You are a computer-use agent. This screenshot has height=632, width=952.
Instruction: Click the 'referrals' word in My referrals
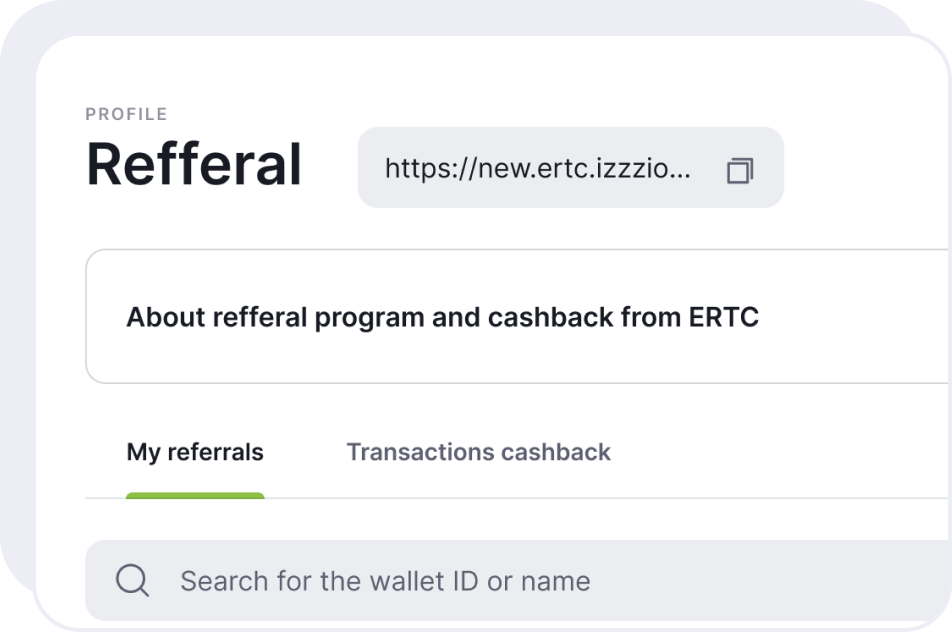(x=215, y=452)
